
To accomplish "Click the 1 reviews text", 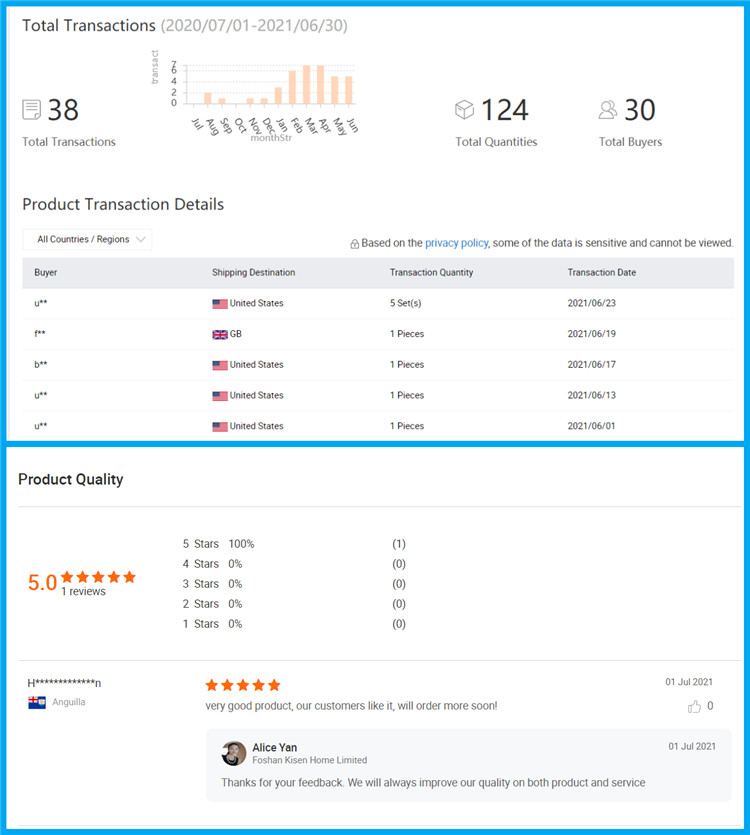I will pos(83,592).
